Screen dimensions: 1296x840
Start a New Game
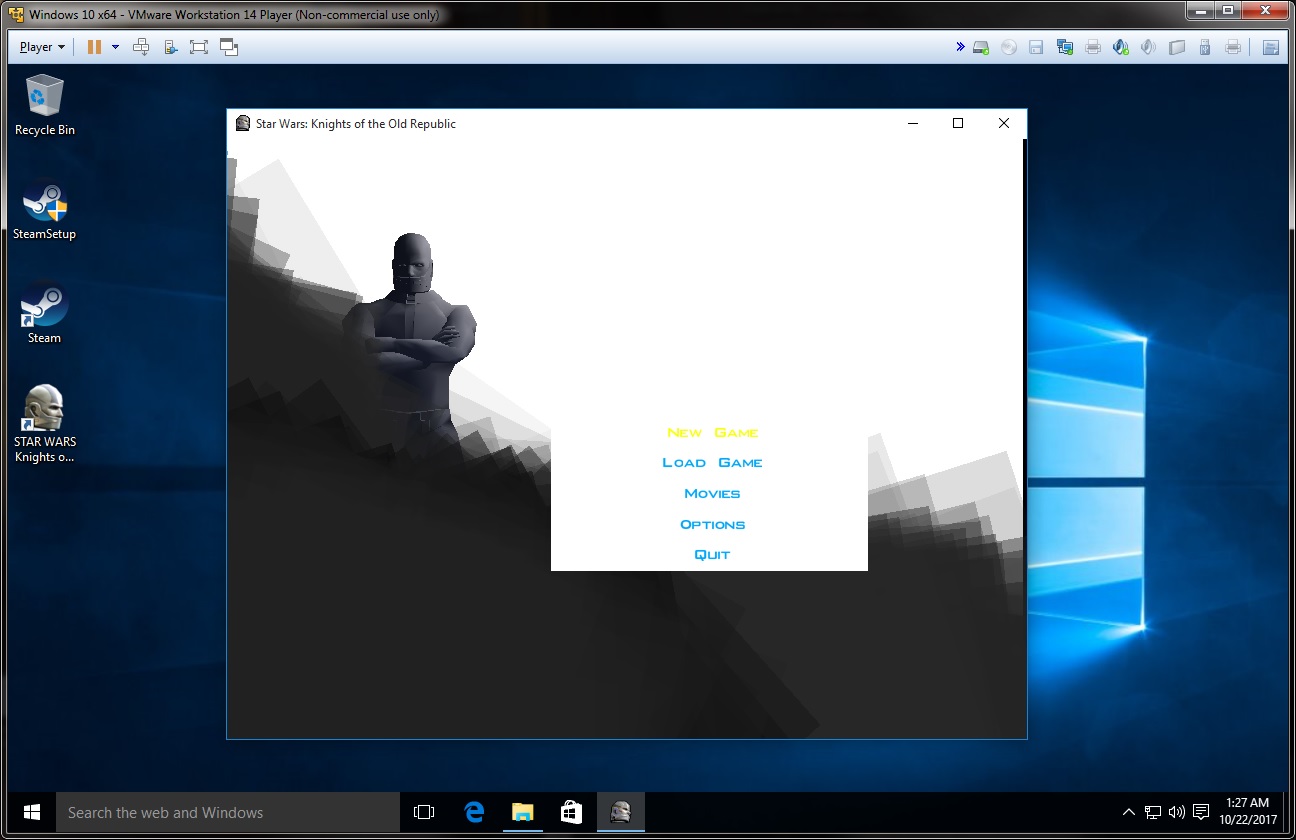pyautogui.click(x=713, y=433)
